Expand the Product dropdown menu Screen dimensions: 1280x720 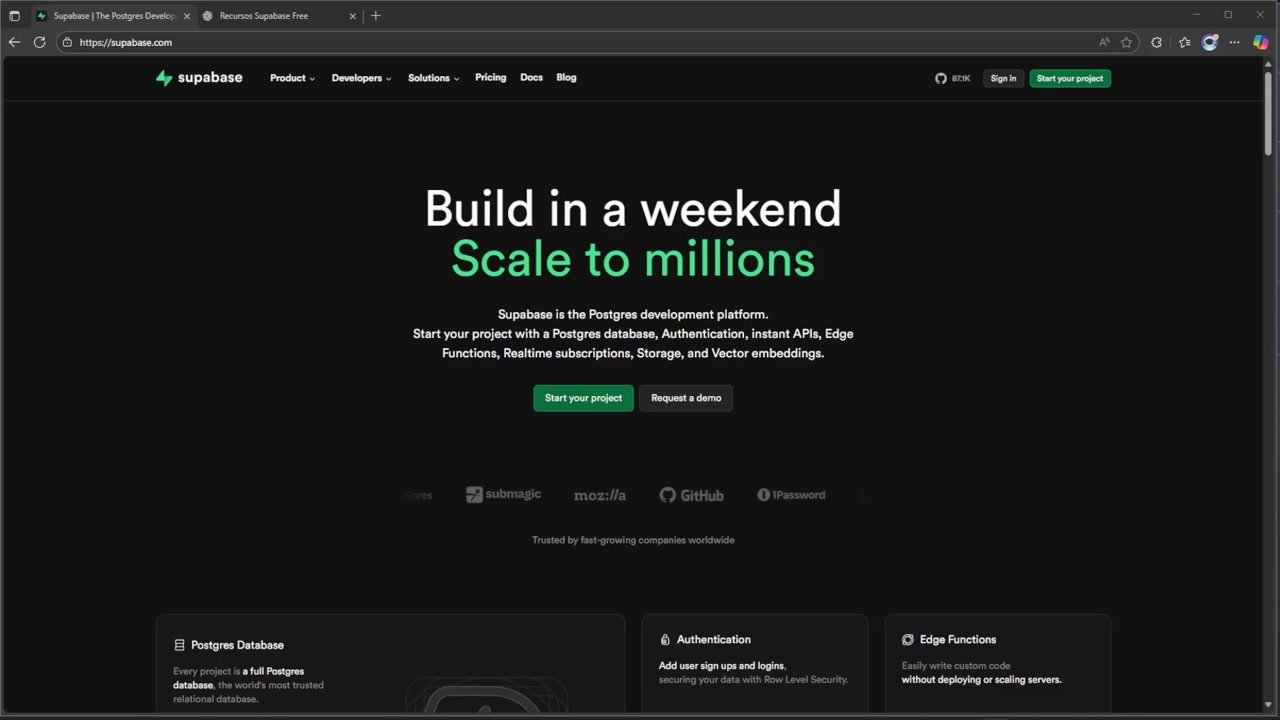(x=292, y=78)
